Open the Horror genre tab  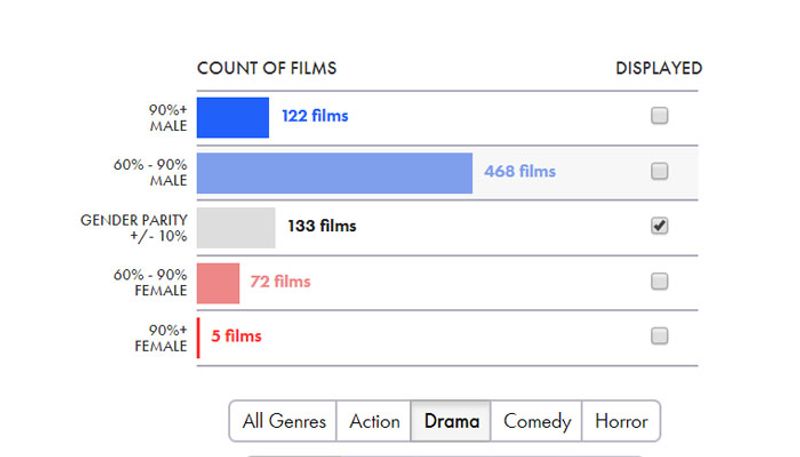pos(621,421)
